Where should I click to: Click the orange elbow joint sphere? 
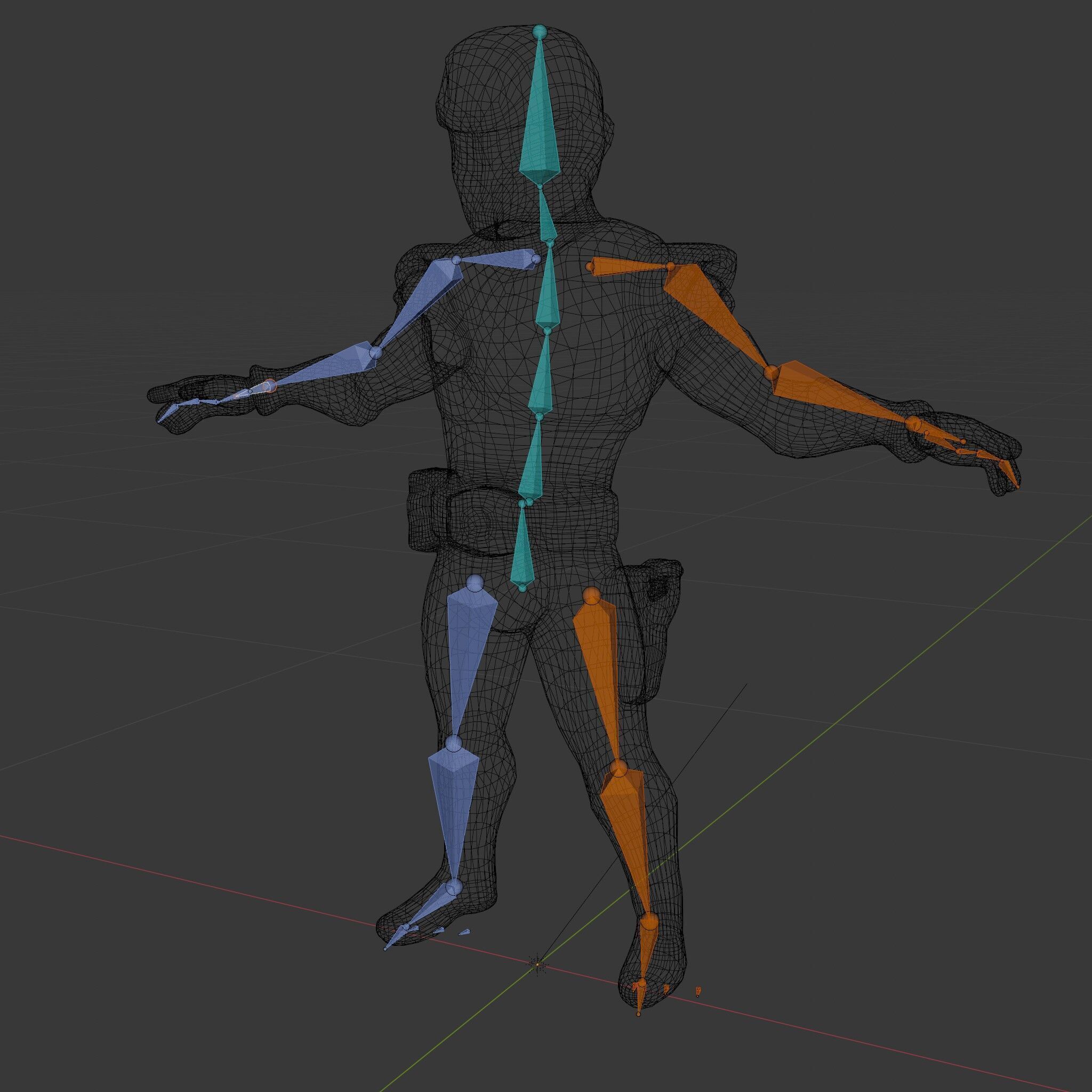point(771,372)
